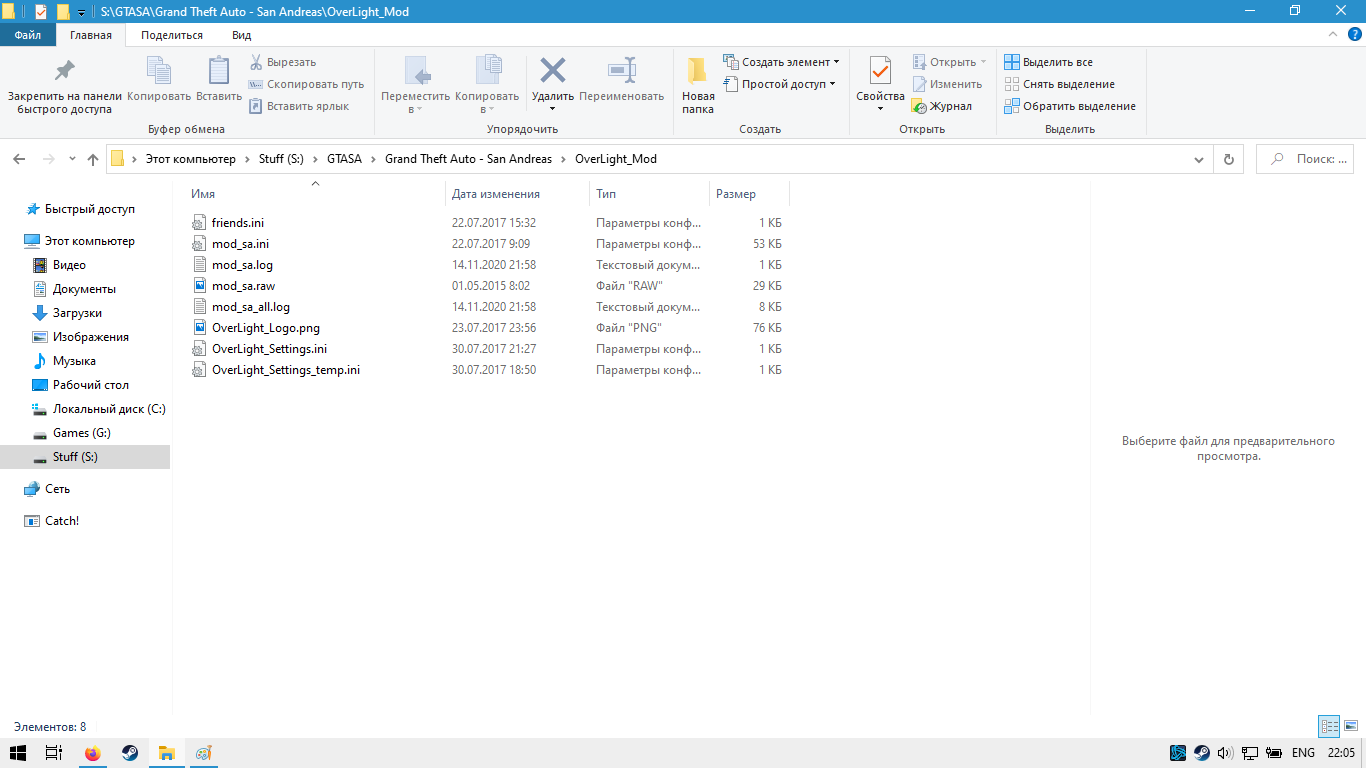Create a new folder with Новая папка
The width and height of the screenshot is (1366, 768).
(698, 85)
